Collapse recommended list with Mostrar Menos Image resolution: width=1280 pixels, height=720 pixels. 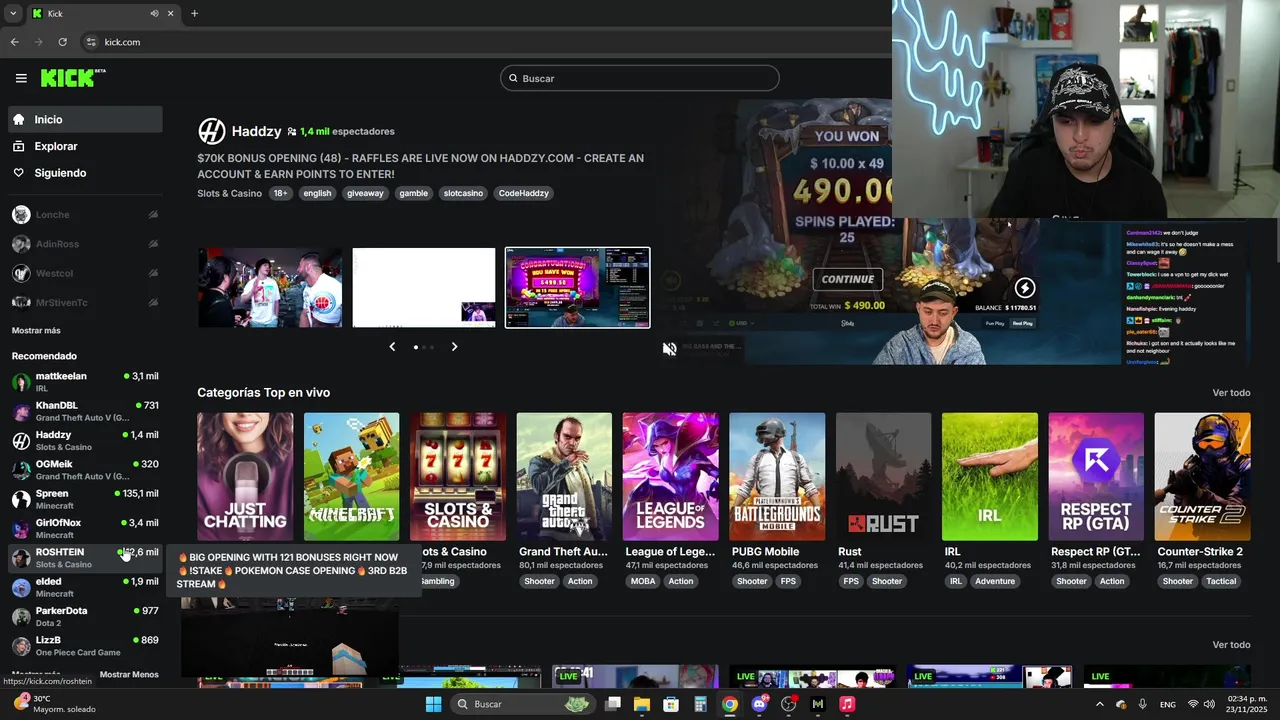coord(129,675)
